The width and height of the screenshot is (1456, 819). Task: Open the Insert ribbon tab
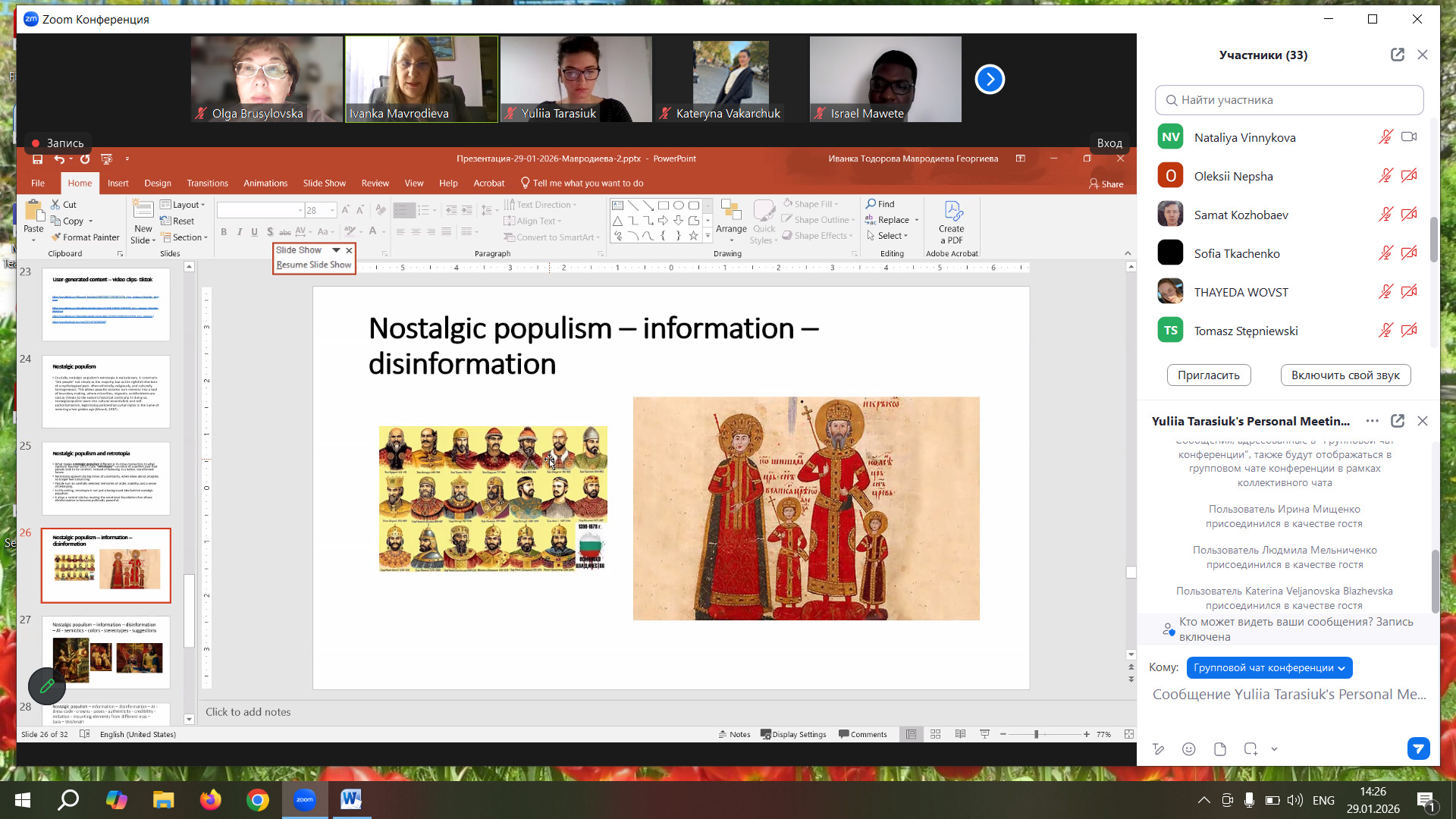[x=118, y=183]
